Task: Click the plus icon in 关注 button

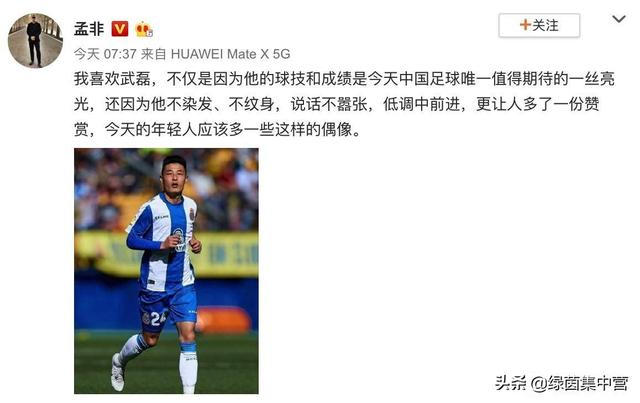Action: (525, 25)
